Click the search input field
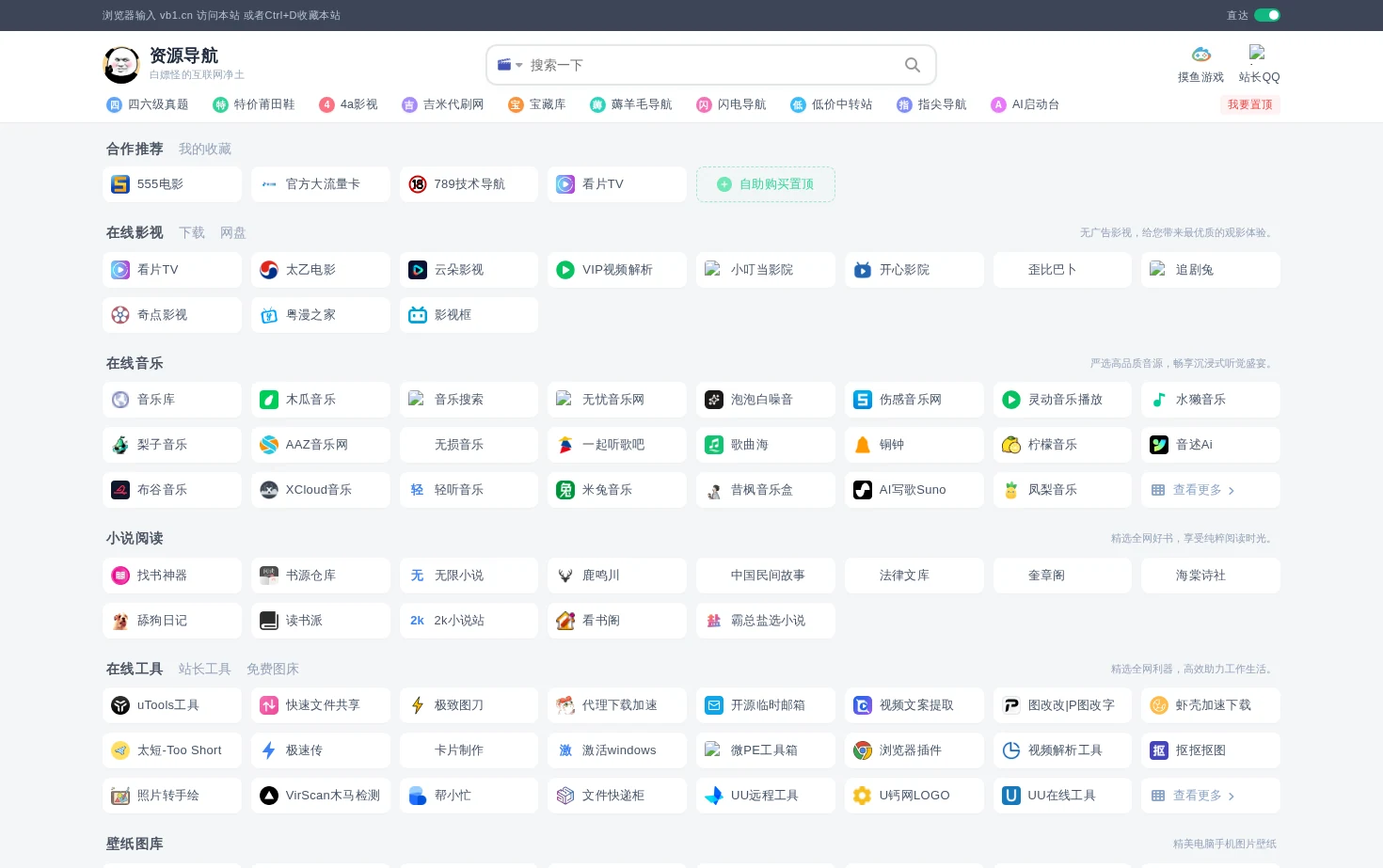Screen dimensions: 1383x868 click(x=710, y=65)
